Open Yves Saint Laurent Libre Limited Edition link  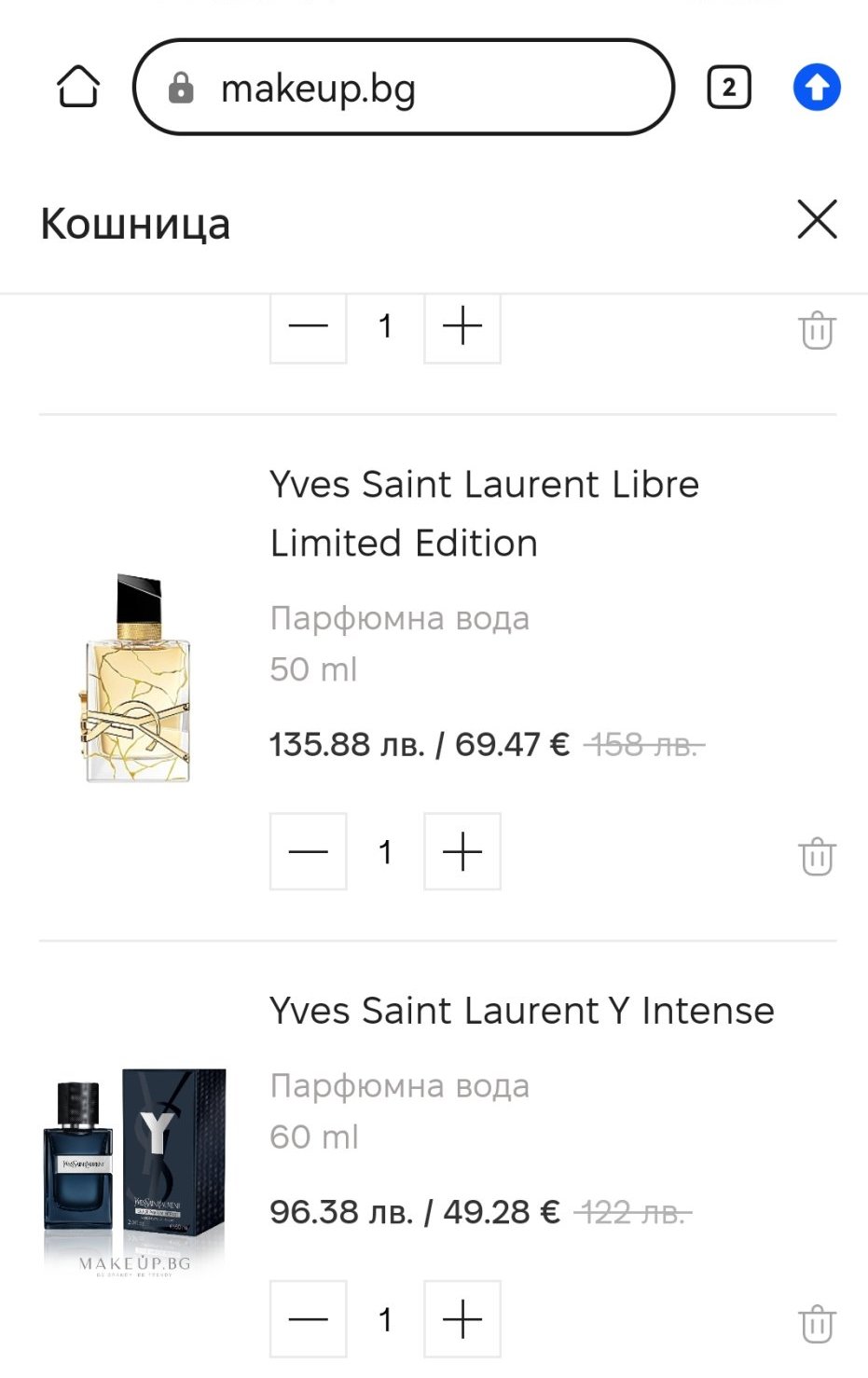[x=484, y=514]
